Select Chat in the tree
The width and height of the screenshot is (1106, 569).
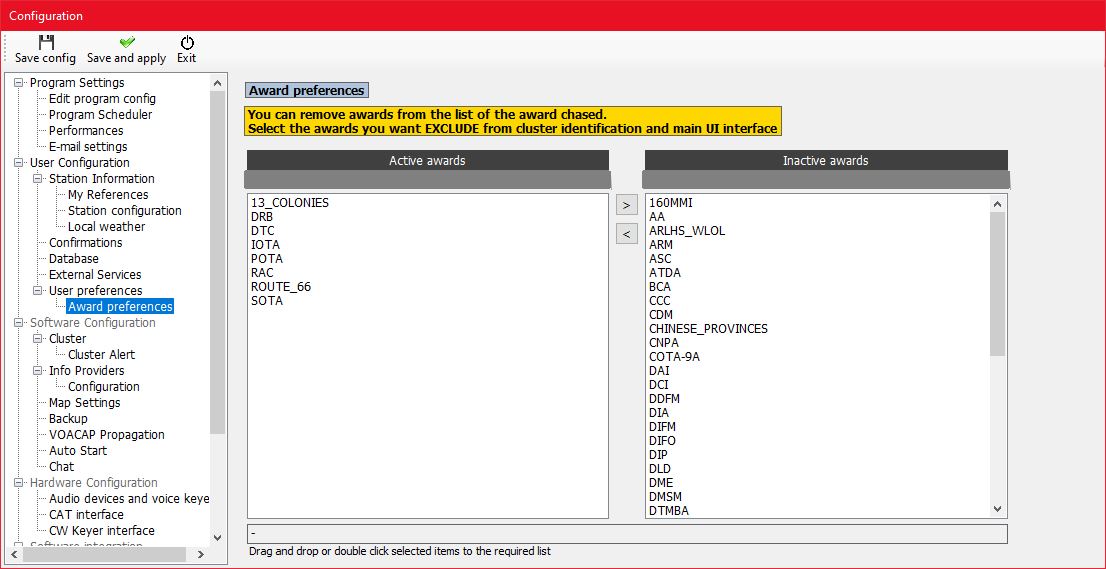coord(61,467)
